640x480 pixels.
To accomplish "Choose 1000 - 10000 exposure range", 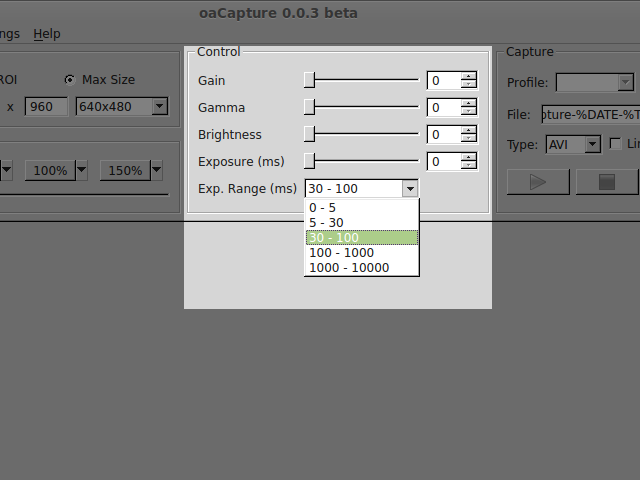I will (x=362, y=268).
